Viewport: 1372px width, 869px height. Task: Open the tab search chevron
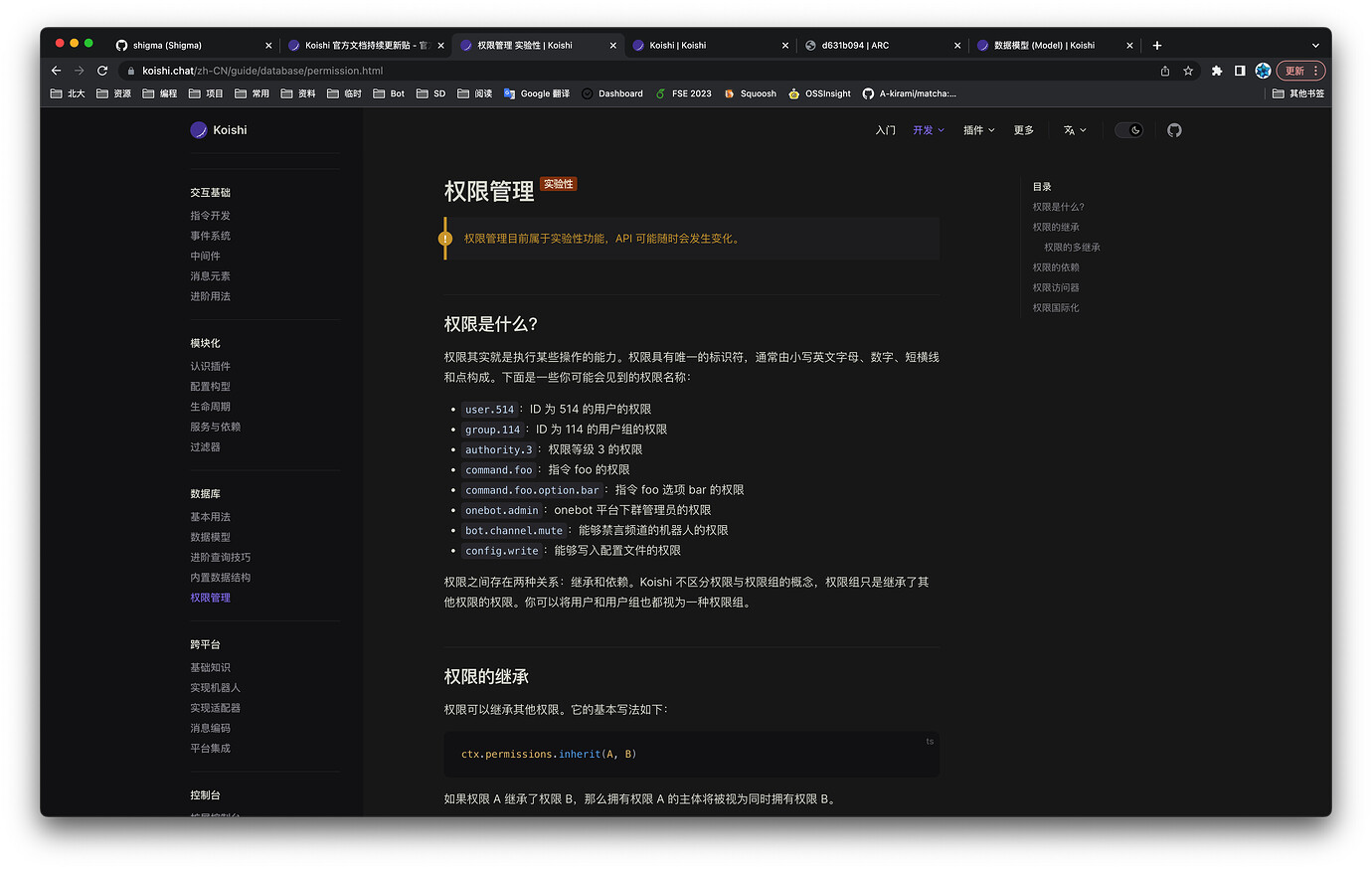[x=1314, y=45]
